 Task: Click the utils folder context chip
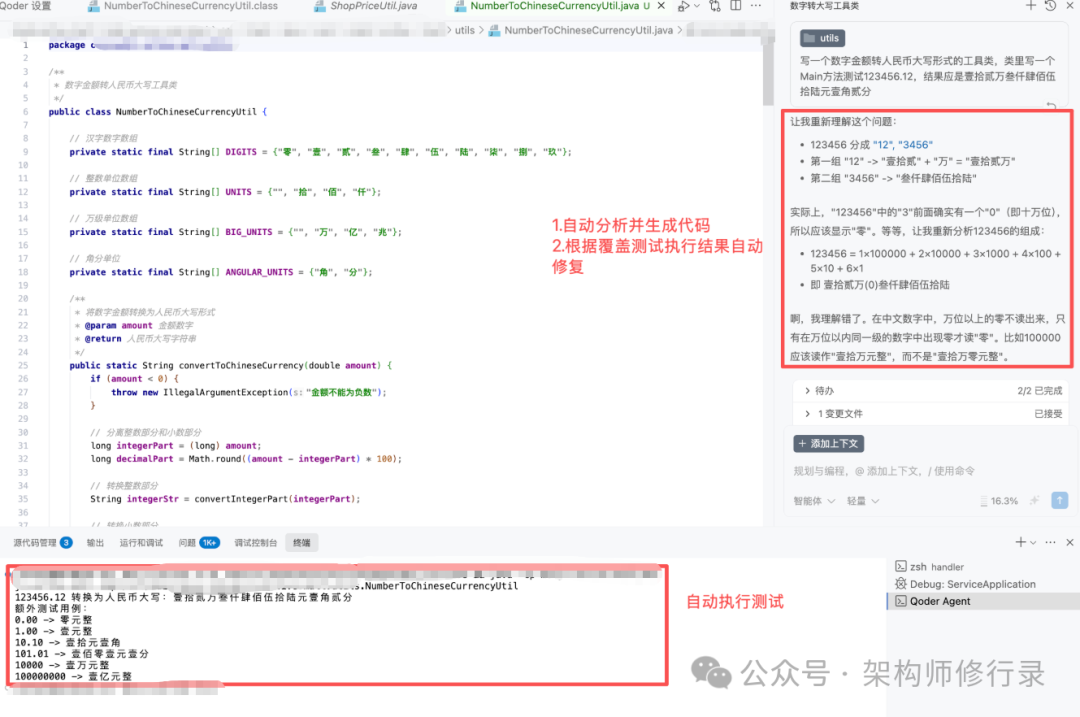pyautogui.click(x=822, y=39)
